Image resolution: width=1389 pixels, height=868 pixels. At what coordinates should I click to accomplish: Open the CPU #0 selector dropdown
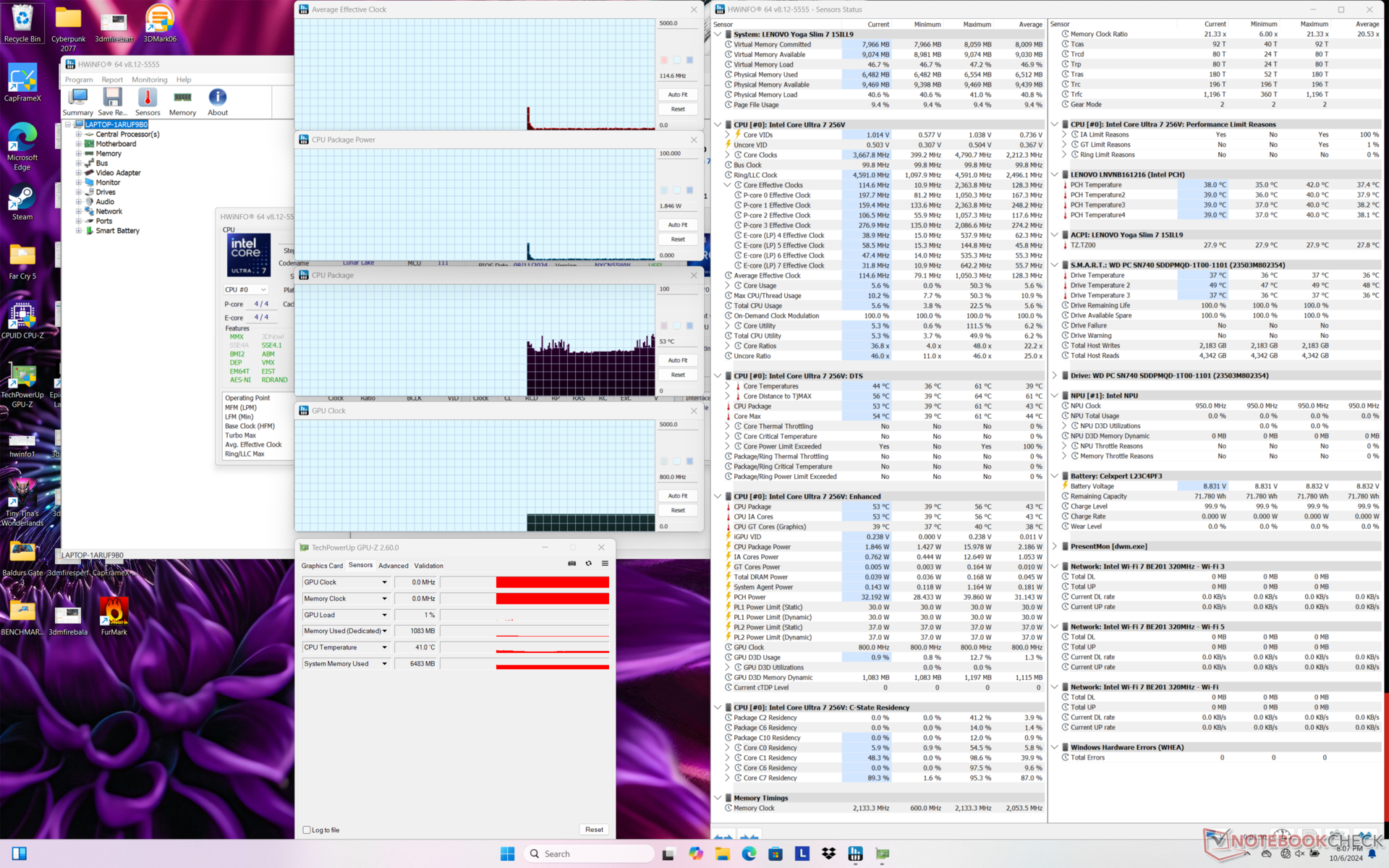point(245,289)
